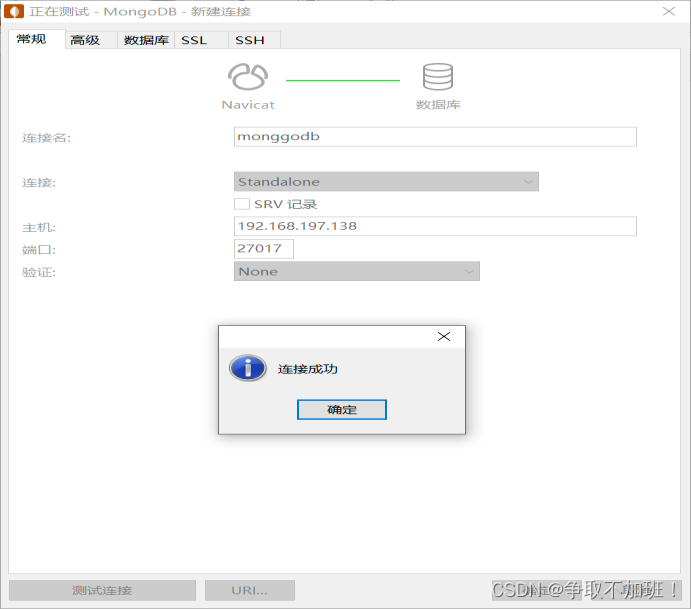Image resolution: width=691 pixels, height=609 pixels.
Task: Click the 验证: label
Action: 39,273
